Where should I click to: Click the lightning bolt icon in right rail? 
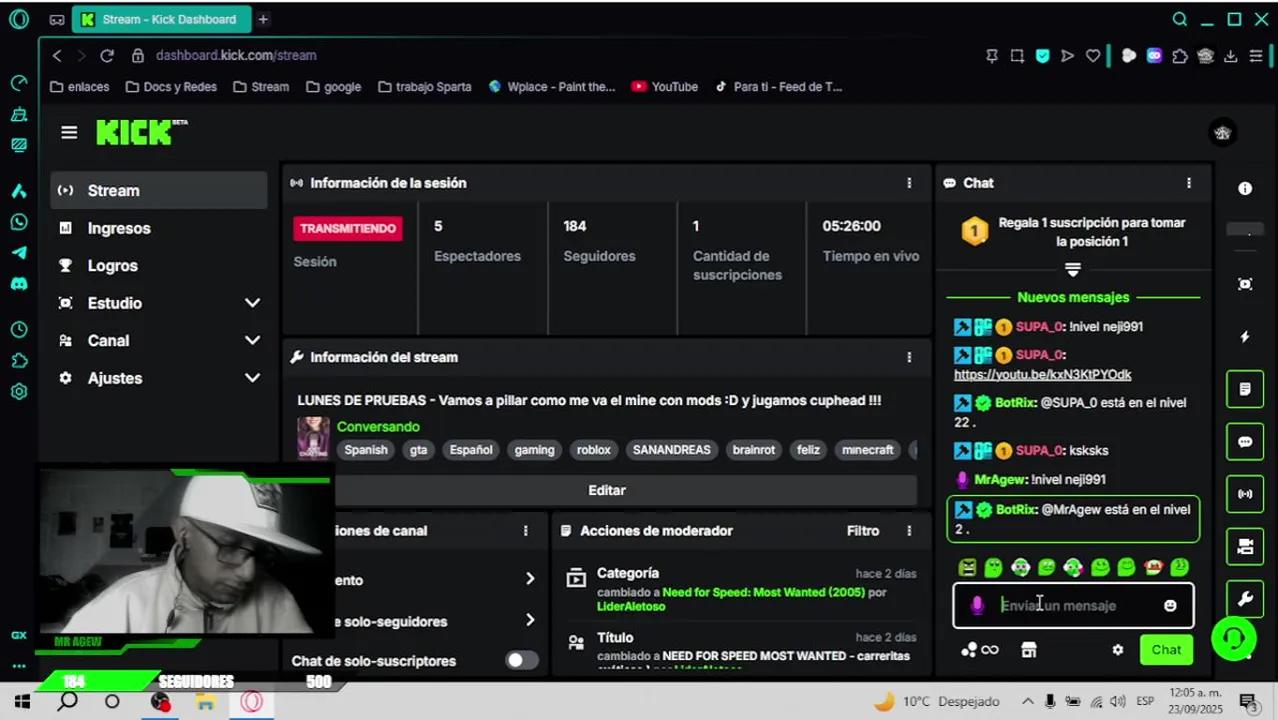(1245, 337)
